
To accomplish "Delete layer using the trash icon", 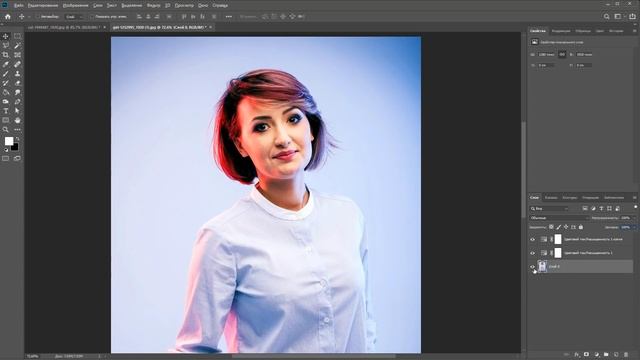I will pos(626,355).
